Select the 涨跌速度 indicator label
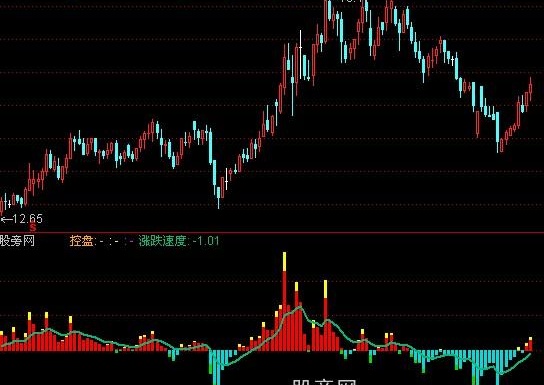This screenshot has height=385, width=544. [162, 241]
